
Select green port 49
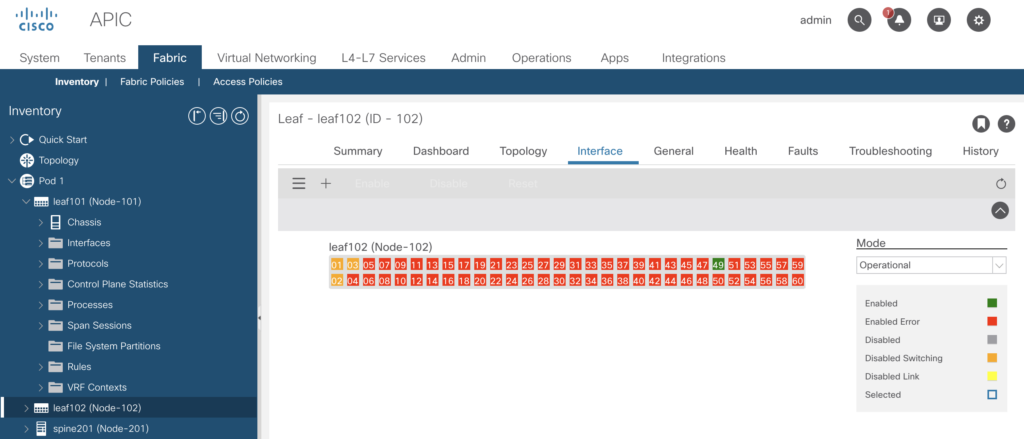(718, 265)
